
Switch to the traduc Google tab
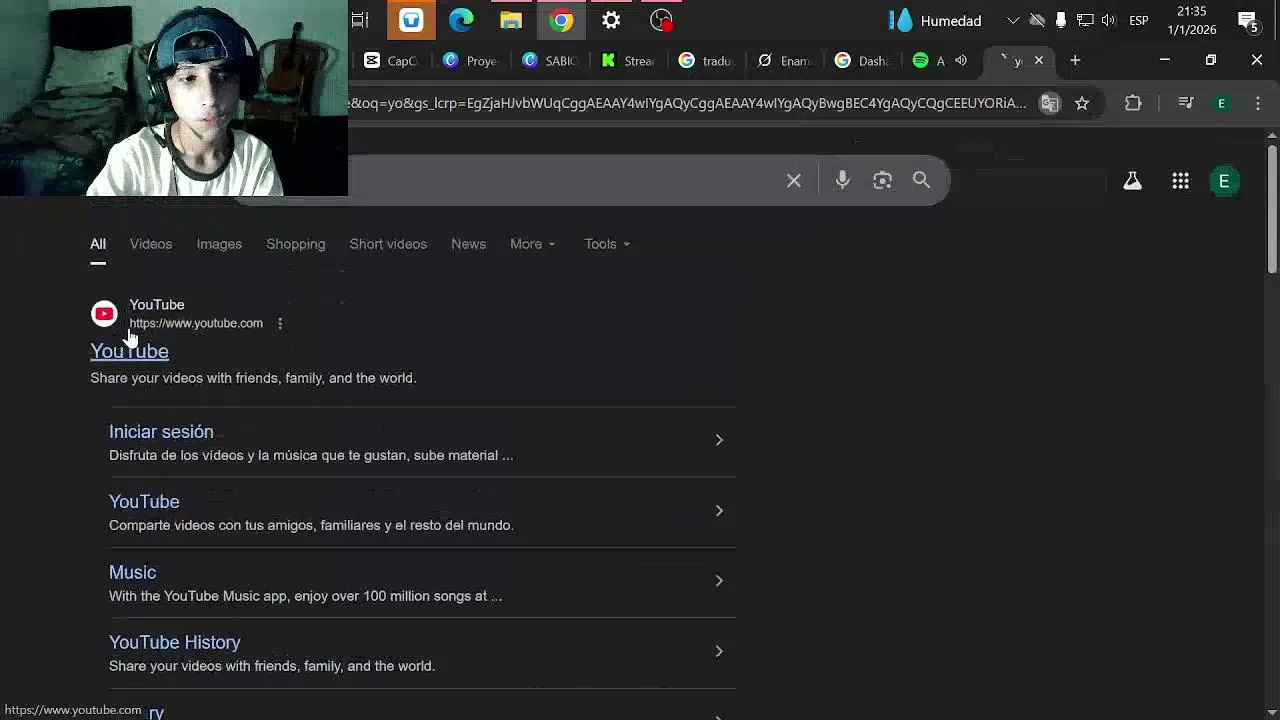(706, 61)
